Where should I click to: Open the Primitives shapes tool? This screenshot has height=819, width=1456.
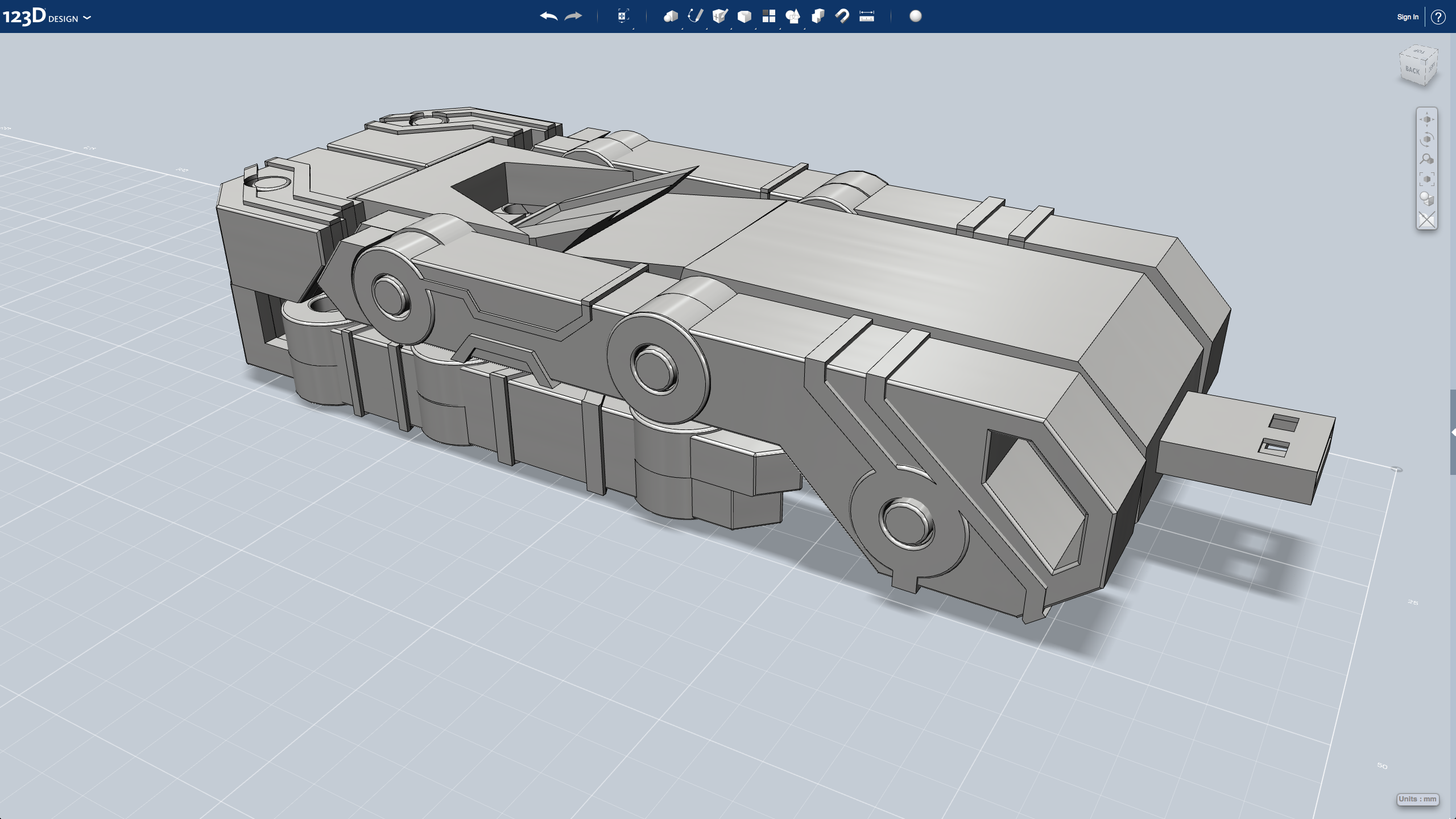click(671, 16)
